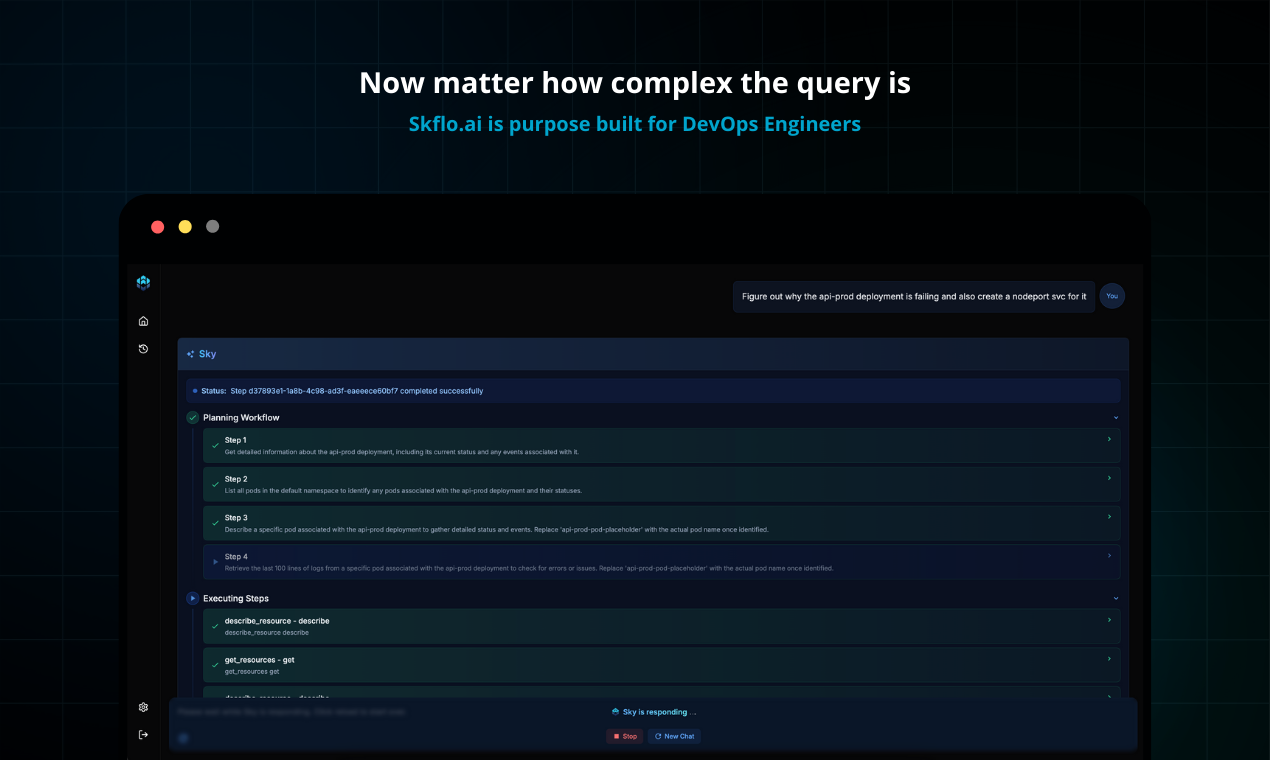Open the chat history icon in sidebar
Image resolution: width=1270 pixels, height=760 pixels.
[143, 349]
